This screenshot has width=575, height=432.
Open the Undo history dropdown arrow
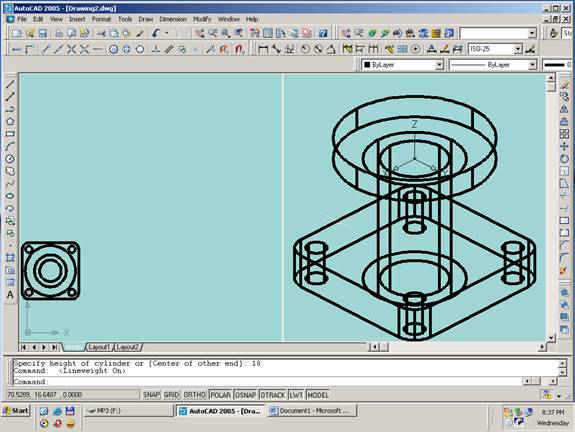166,33
